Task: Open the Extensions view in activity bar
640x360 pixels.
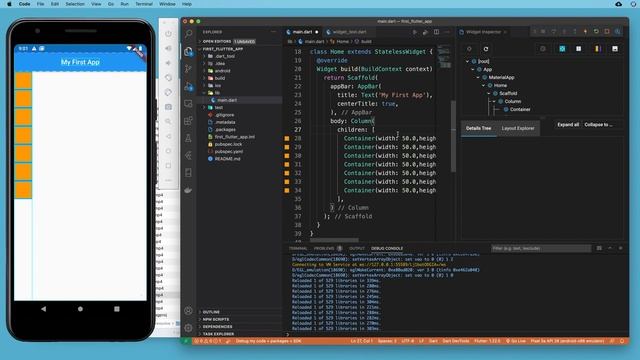Action: (x=188, y=121)
